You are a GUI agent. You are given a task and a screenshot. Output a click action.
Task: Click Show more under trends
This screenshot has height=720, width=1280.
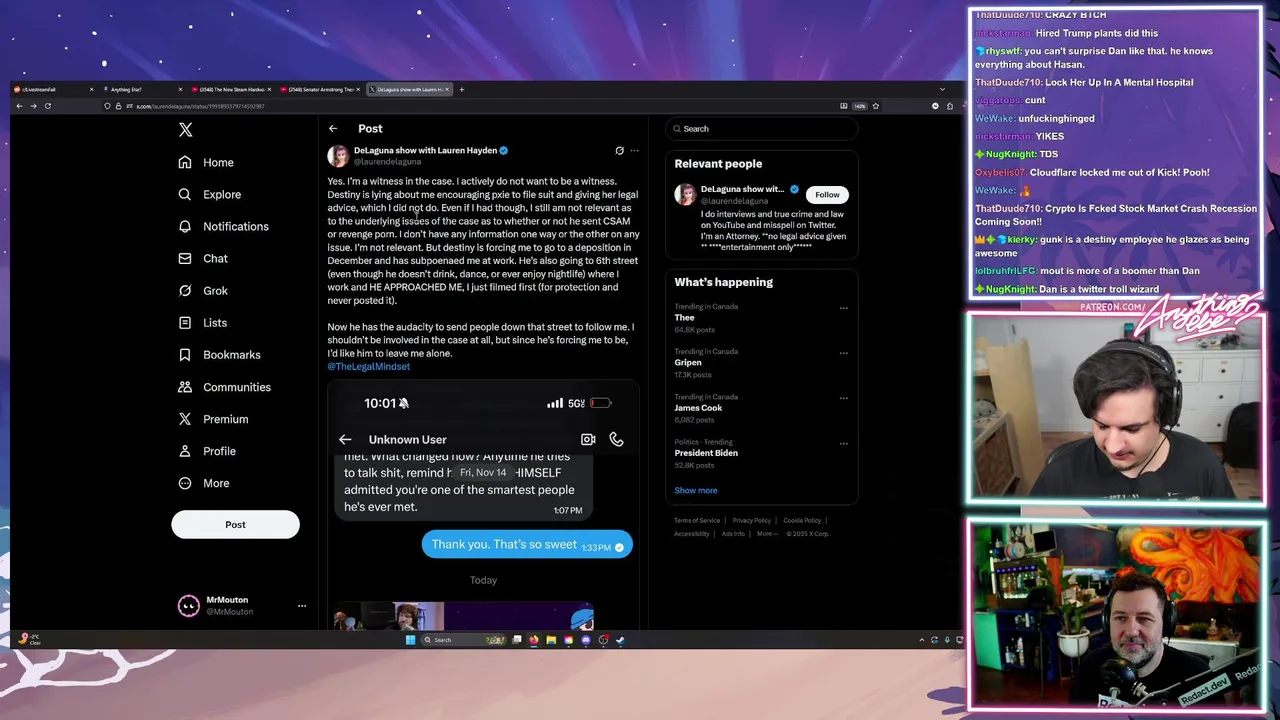(696, 490)
